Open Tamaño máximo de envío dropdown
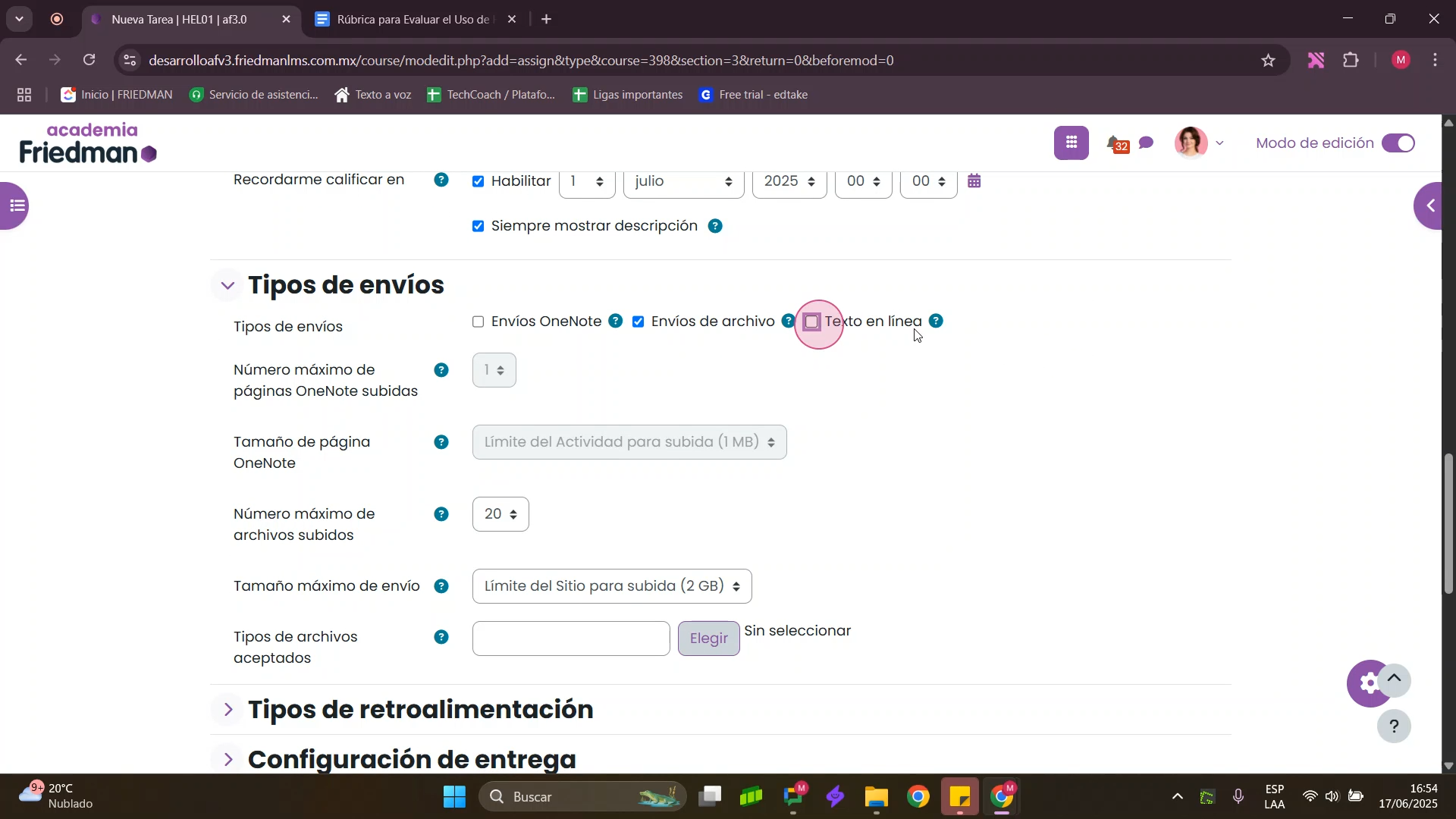Image resolution: width=1456 pixels, height=819 pixels. (611, 587)
